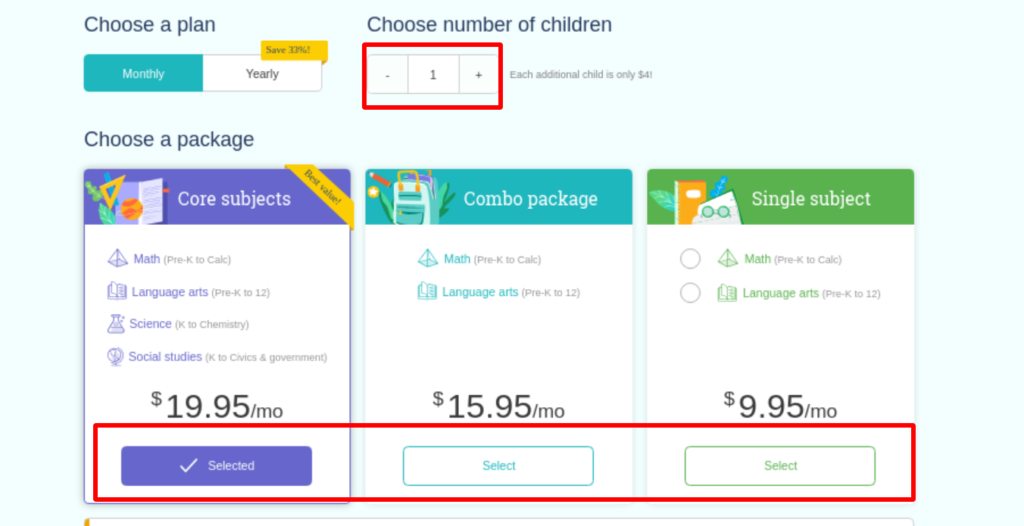Viewport: 1024px width, 526px height.
Task: Select the Single subject package
Action: pyautogui.click(x=780, y=466)
